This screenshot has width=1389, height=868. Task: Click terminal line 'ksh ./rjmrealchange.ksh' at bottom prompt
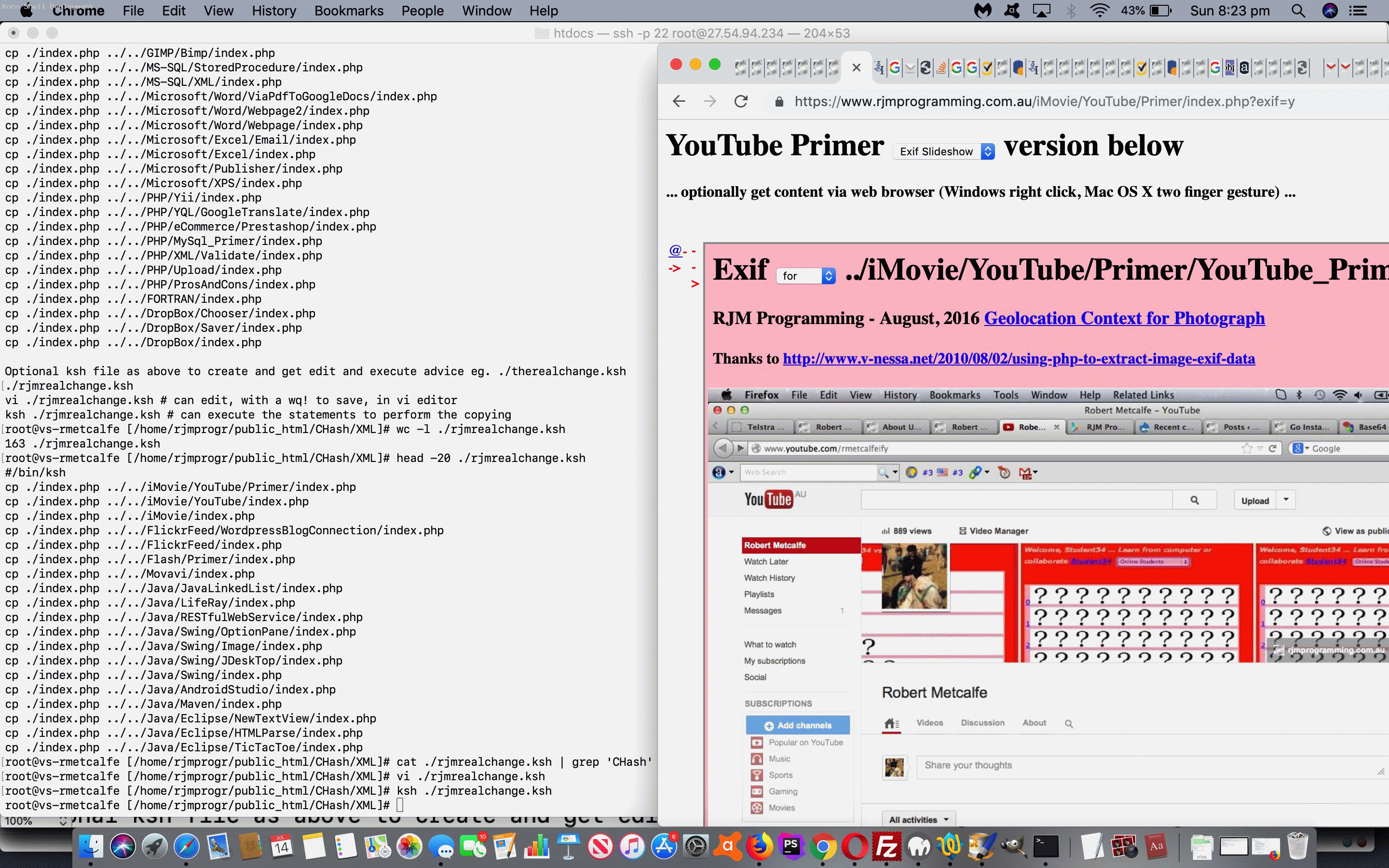tap(474, 791)
